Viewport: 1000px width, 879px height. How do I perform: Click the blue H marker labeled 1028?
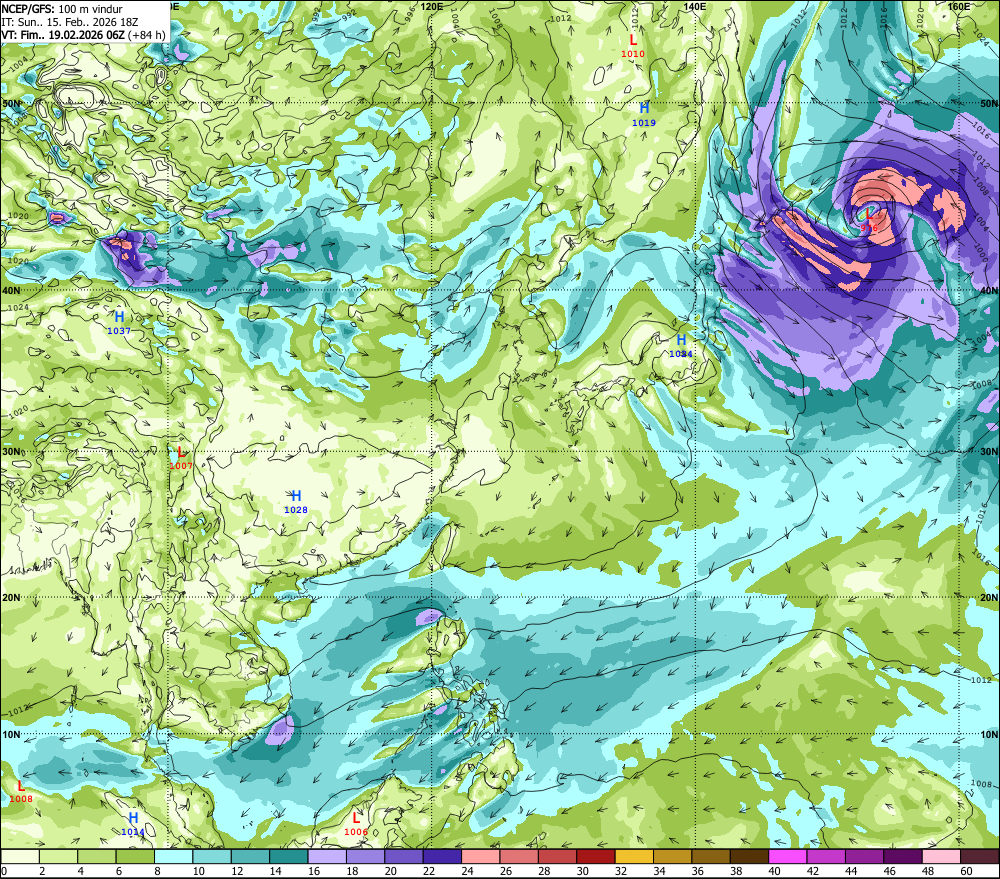click(296, 496)
